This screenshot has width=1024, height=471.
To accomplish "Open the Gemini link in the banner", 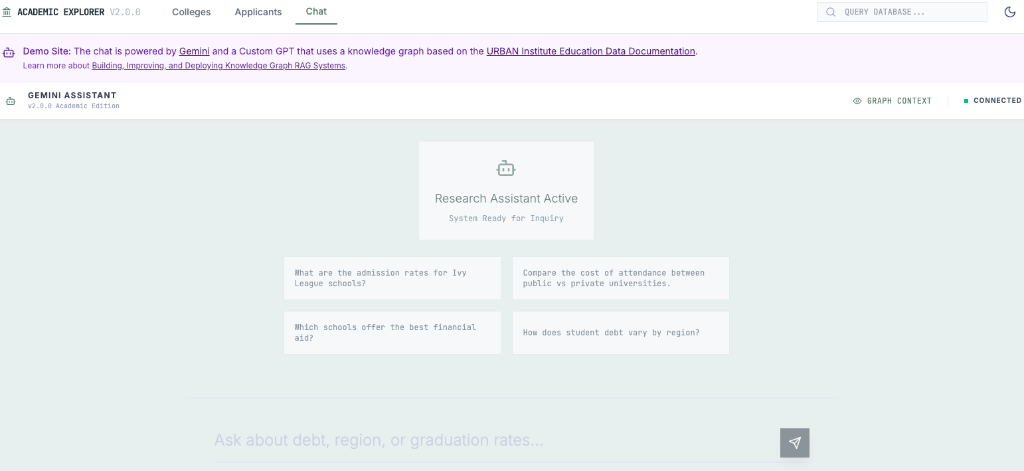I will tap(194, 51).
